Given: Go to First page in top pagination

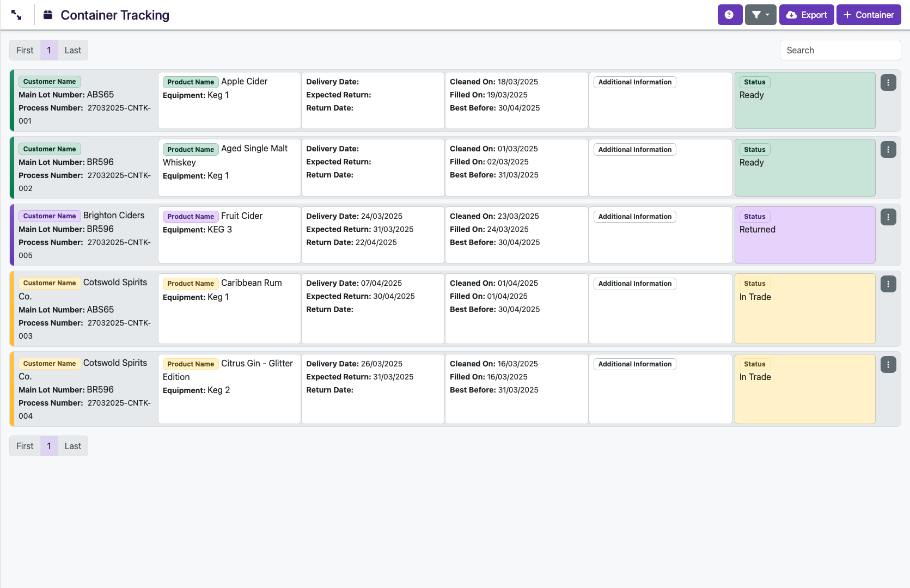Looking at the screenshot, I should pos(25,50).
